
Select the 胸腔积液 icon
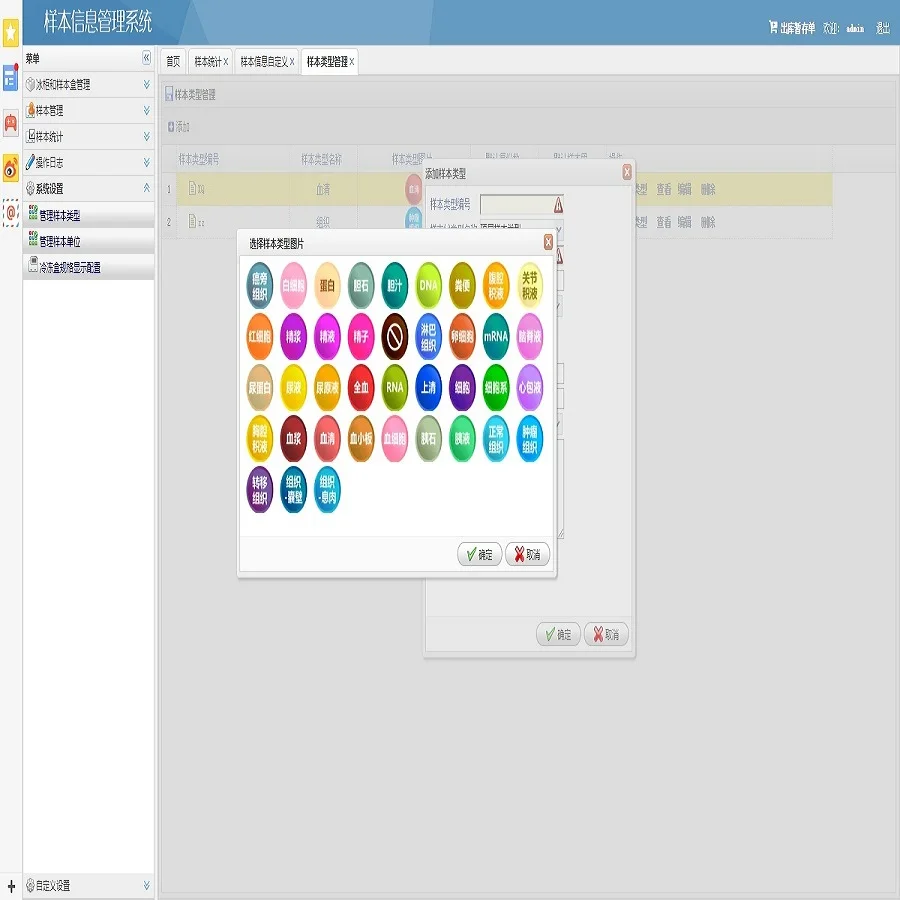coord(259,439)
